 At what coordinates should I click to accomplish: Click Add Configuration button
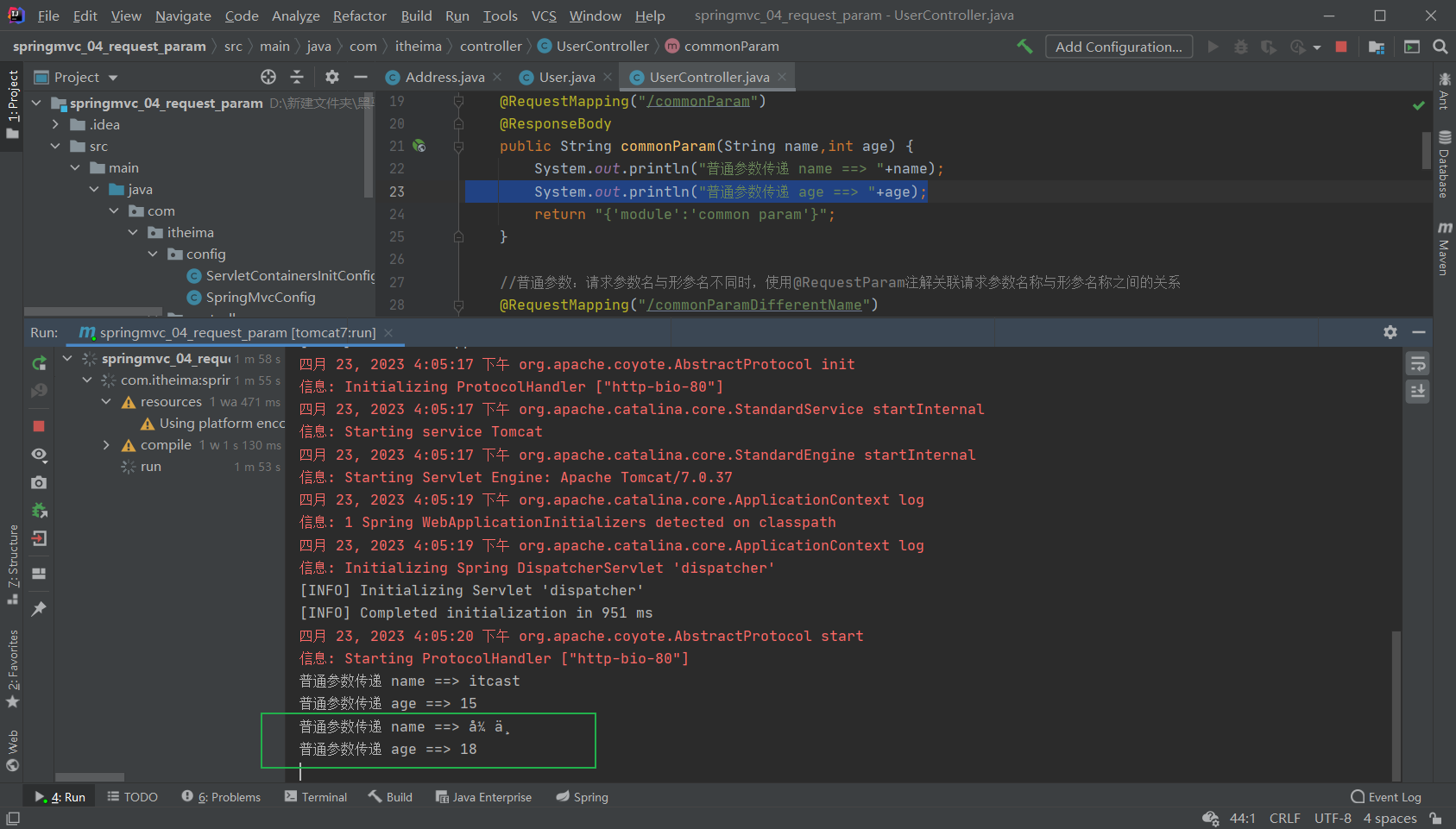tap(1119, 47)
